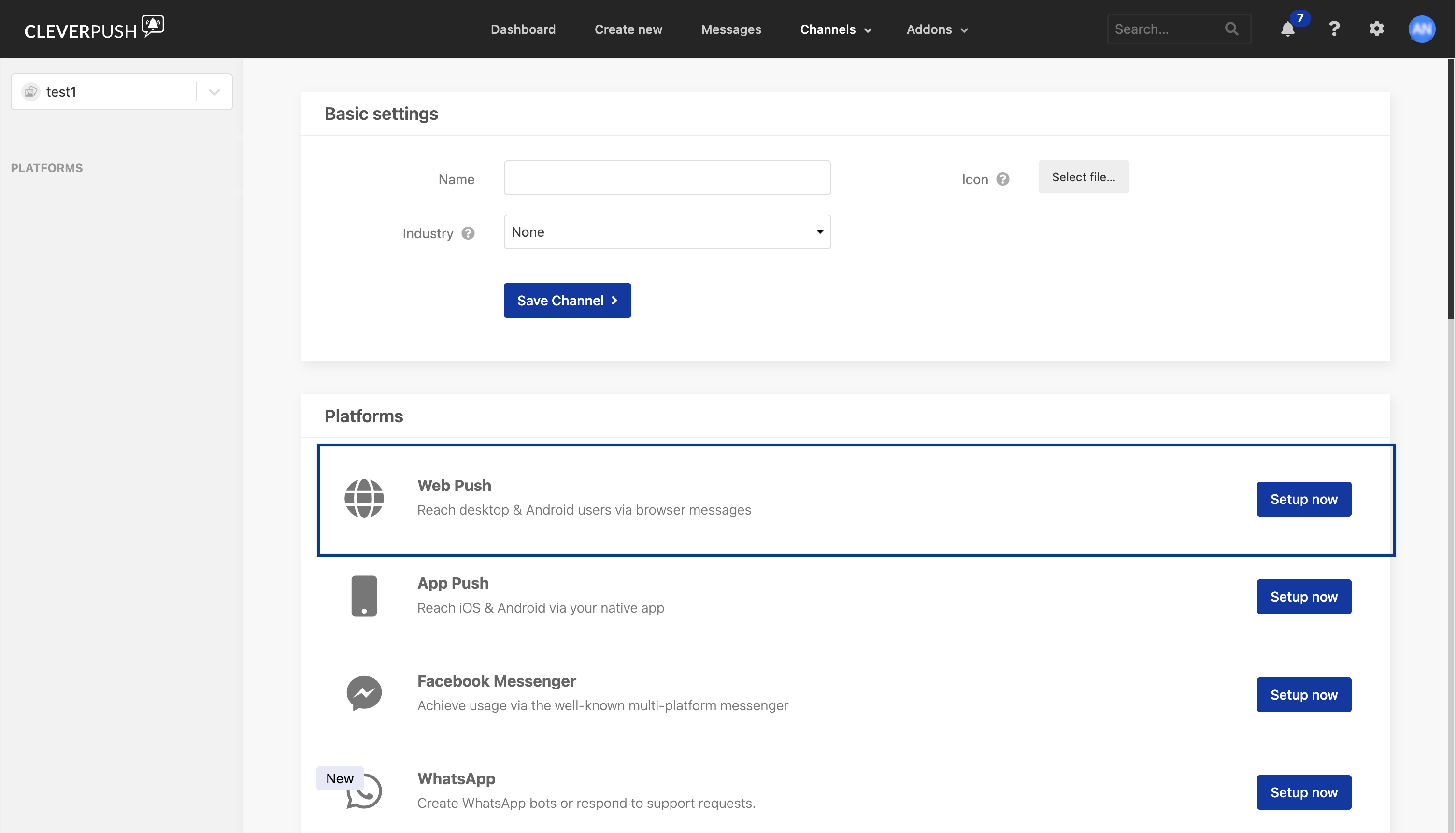Screen dimensions: 1456x833
Task: Click the Facebook Messenger icon
Action: [x=364, y=693]
